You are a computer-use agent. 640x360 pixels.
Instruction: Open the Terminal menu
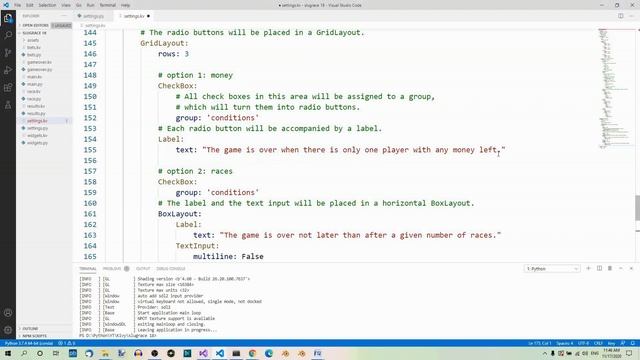point(108,5)
